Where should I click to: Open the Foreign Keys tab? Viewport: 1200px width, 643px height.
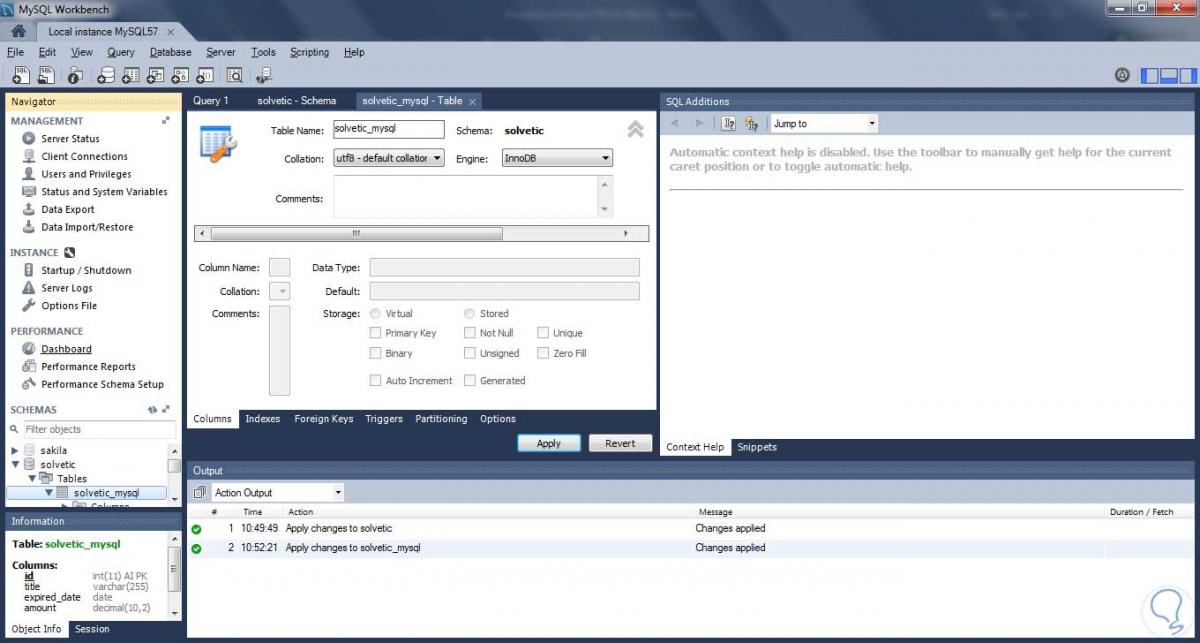tap(323, 419)
